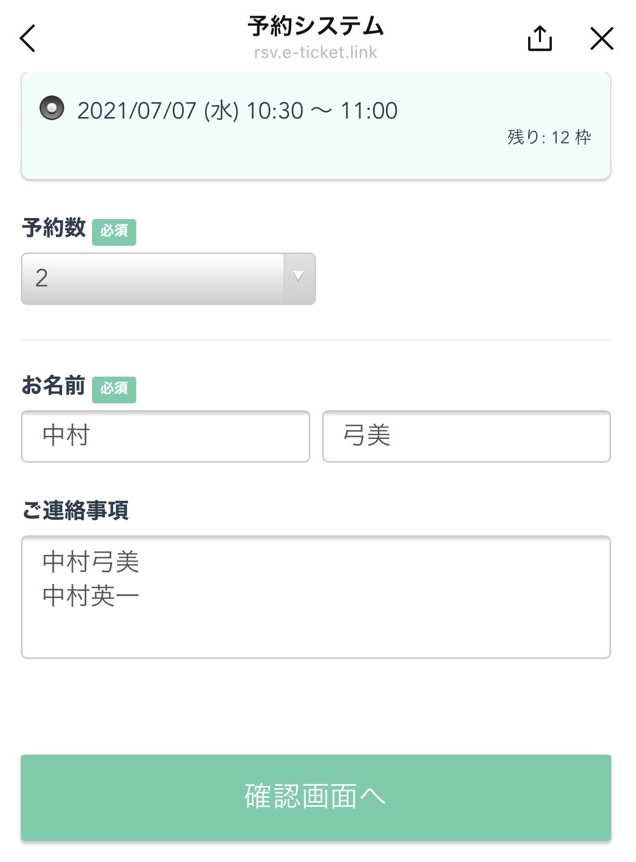
Task: Click the 必須 badge next to 予約数
Action: 114,231
